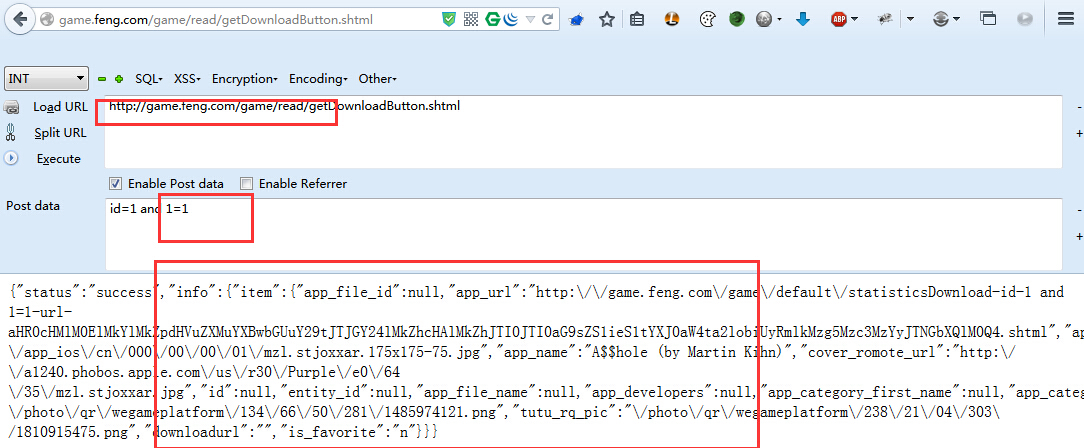Click the site identity globe icon
1084x448 pixels.
46,20
